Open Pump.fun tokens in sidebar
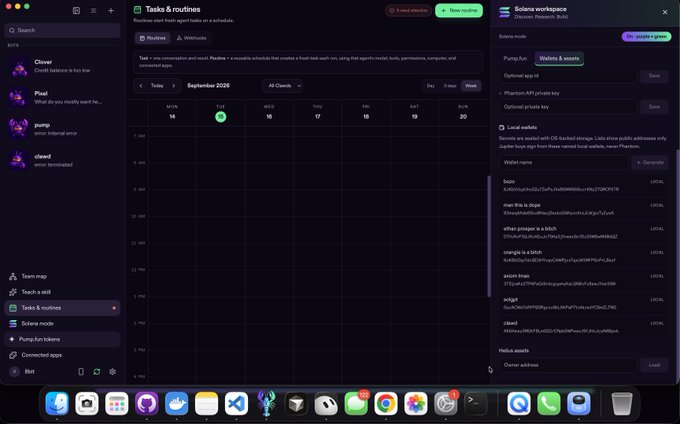Viewport: 680px width, 424px height. [x=62, y=339]
